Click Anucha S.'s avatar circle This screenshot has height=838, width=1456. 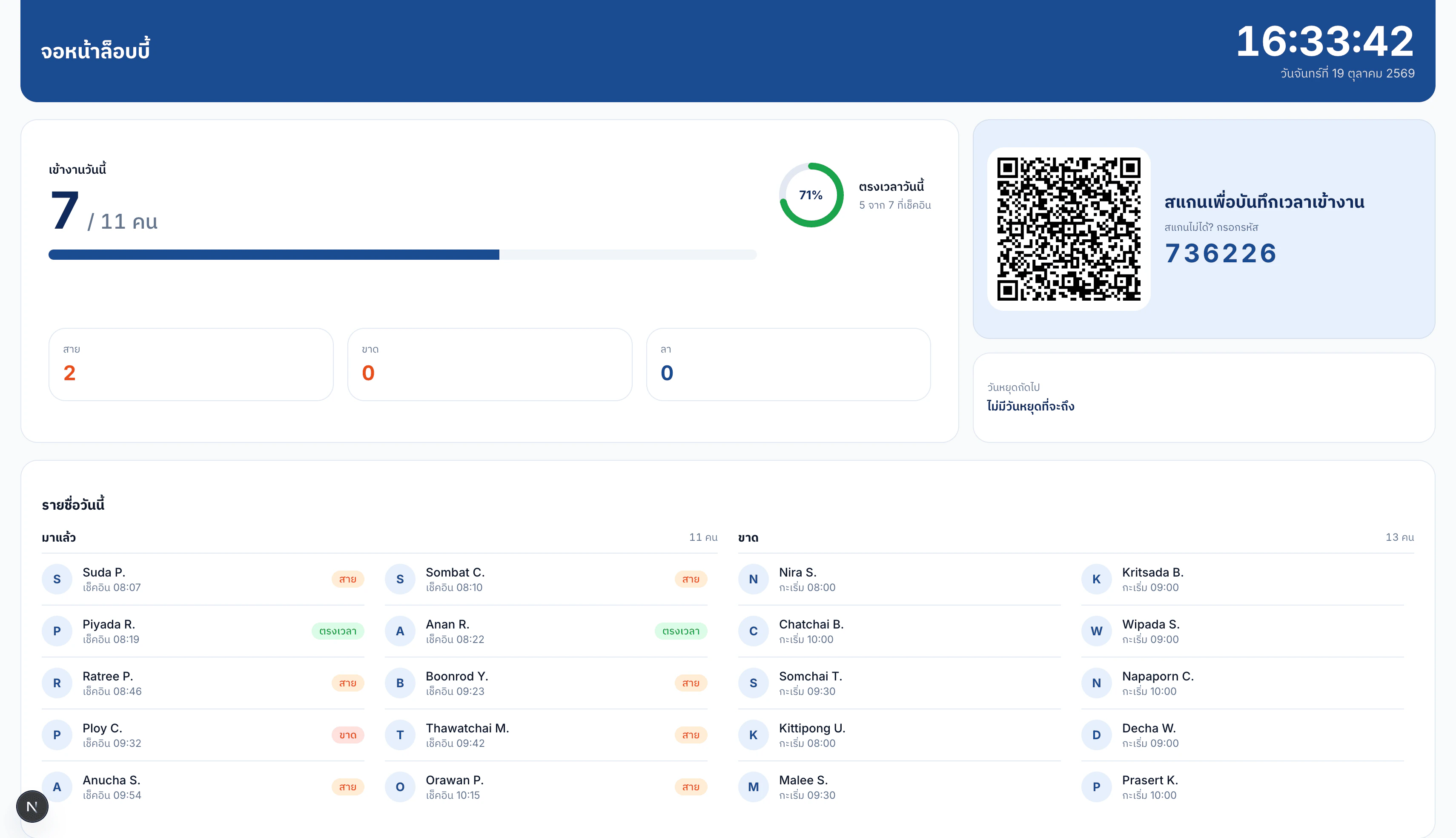pos(57,787)
